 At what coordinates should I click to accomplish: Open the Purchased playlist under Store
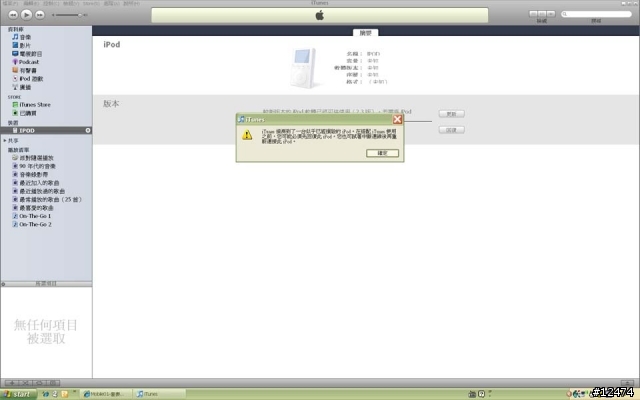(24, 113)
